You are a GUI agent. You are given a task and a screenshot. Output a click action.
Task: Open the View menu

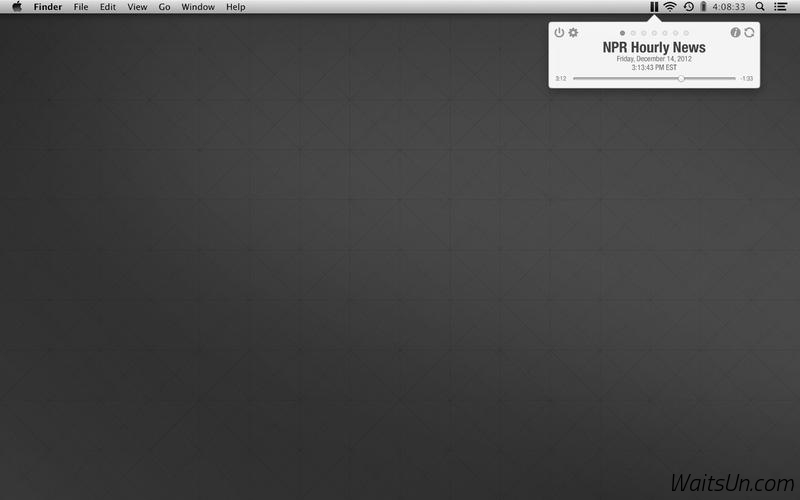pyautogui.click(x=137, y=7)
